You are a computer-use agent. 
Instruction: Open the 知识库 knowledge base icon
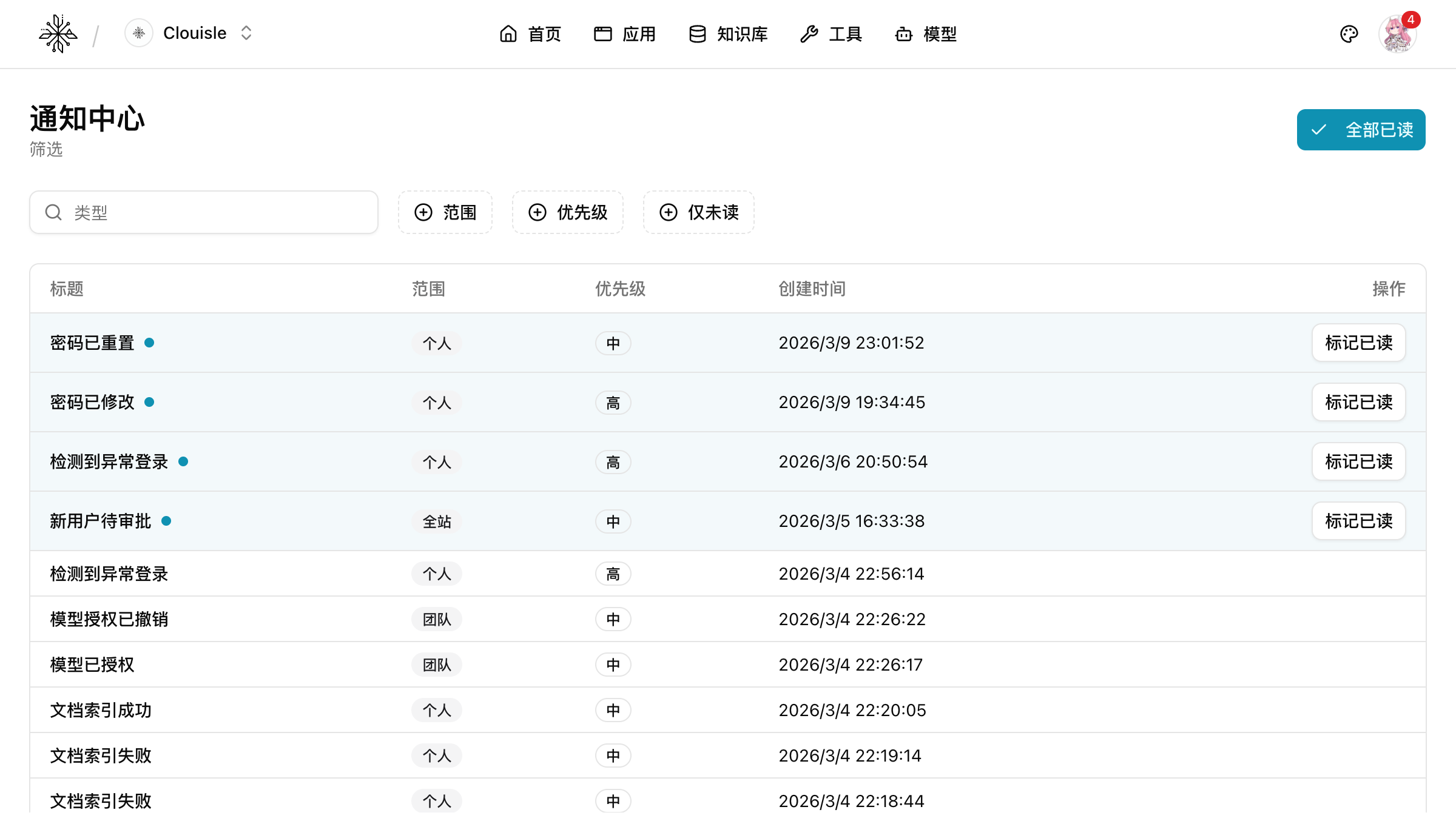coord(696,34)
